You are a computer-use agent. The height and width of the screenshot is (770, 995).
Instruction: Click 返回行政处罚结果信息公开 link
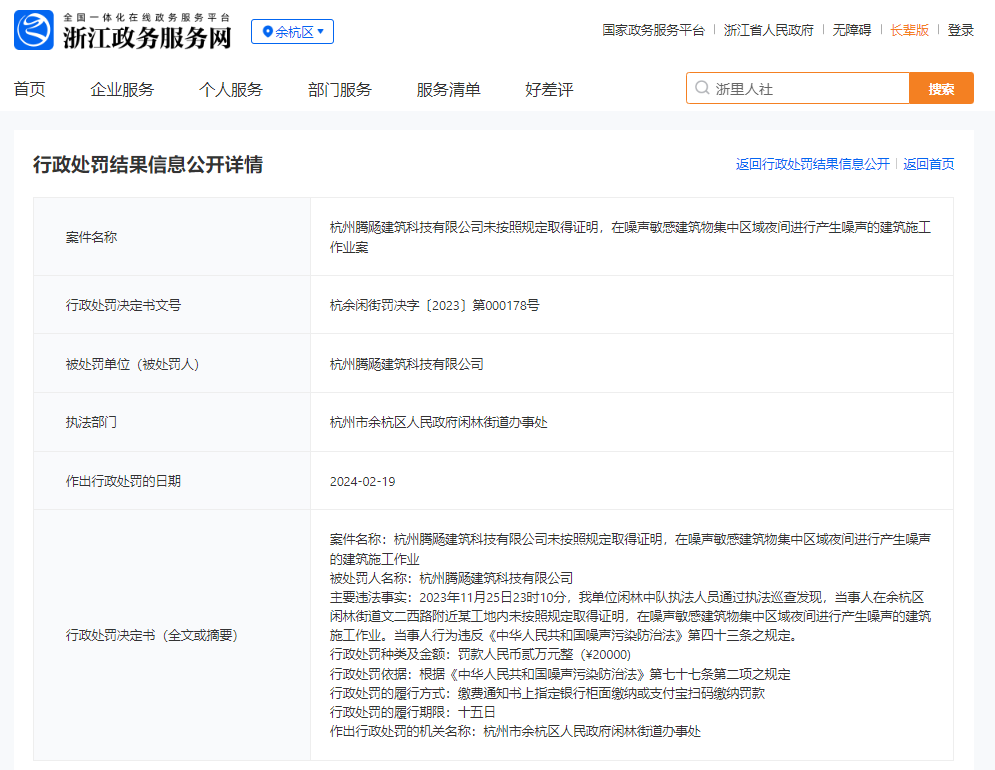pos(813,164)
